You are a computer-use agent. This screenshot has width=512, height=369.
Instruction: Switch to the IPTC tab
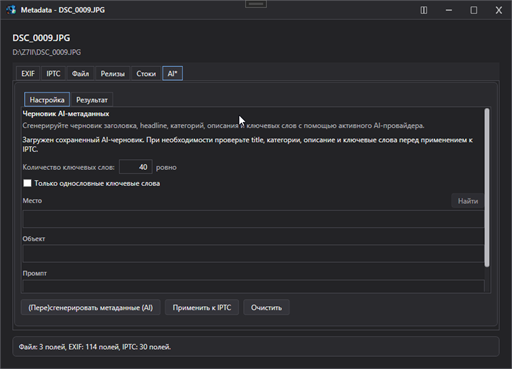(x=53, y=74)
